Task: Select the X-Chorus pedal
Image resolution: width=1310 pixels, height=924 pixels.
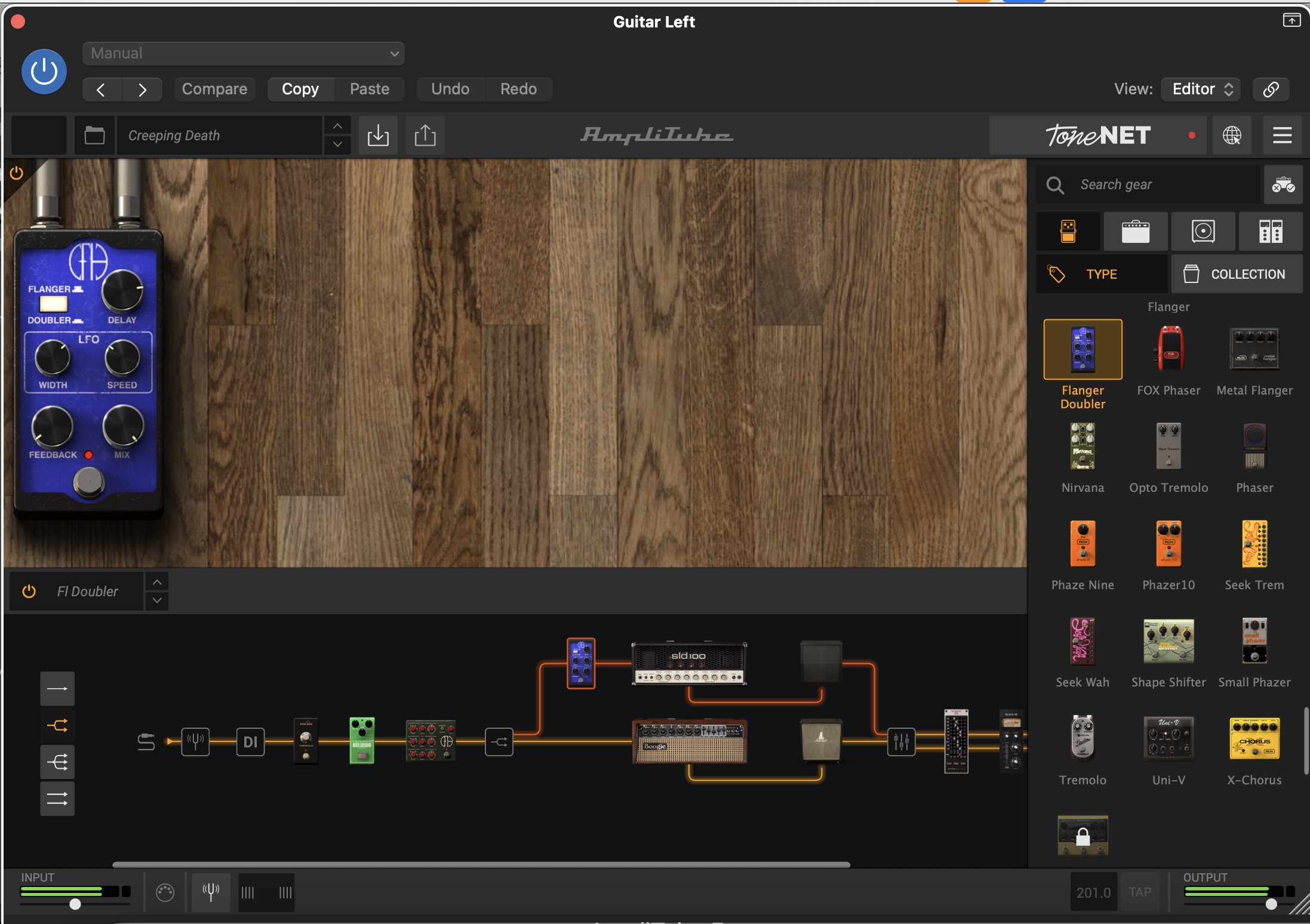Action: pyautogui.click(x=1254, y=739)
